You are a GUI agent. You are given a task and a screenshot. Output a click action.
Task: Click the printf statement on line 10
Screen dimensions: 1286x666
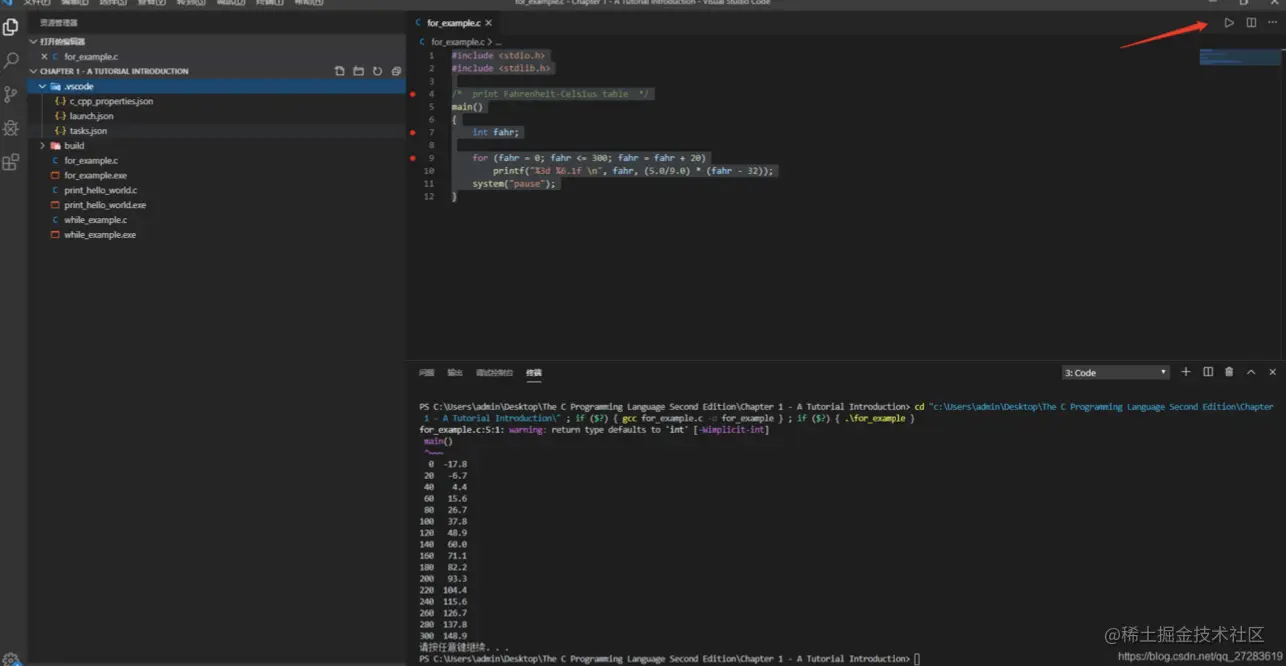coord(633,171)
